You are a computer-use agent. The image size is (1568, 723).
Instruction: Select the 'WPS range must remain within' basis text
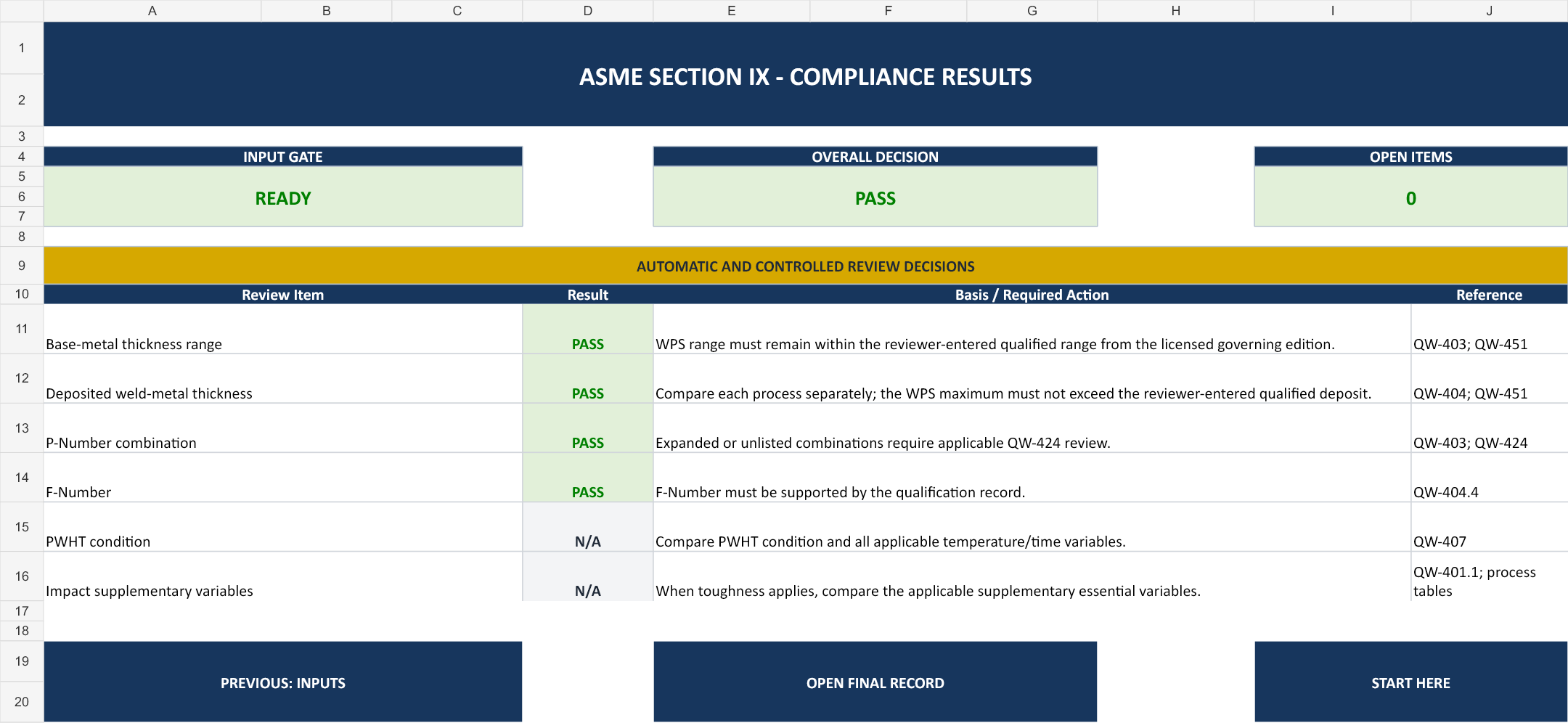tap(995, 344)
